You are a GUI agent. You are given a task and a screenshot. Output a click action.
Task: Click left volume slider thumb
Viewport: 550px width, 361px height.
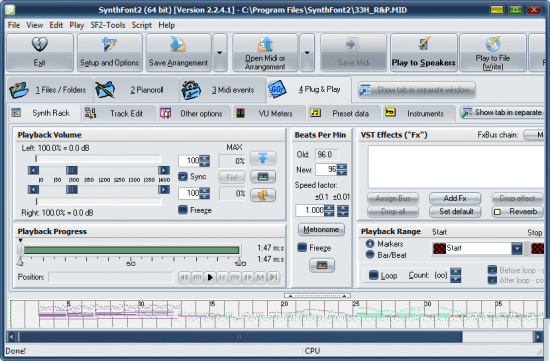coord(72,171)
